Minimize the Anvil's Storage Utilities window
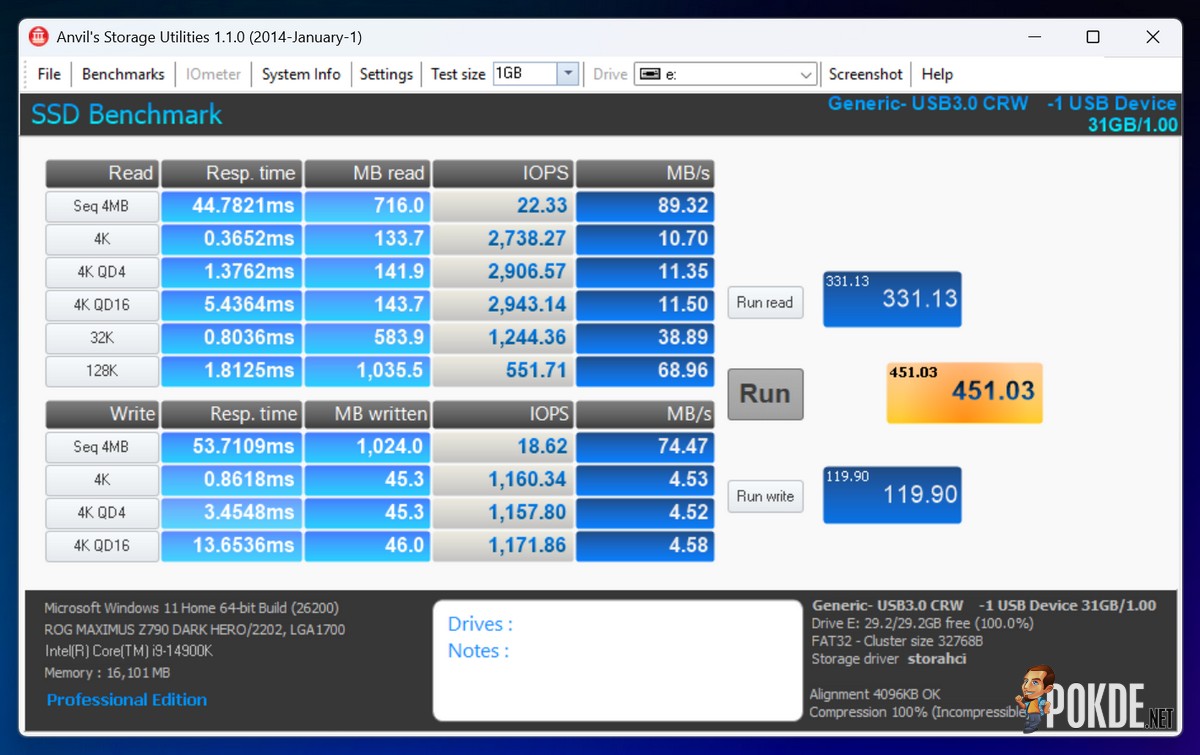Screen dimensions: 1200x755 click(1033, 37)
